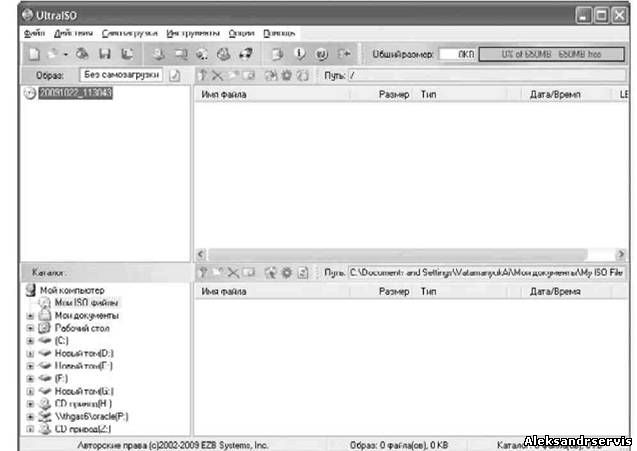This screenshot has height=451, width=637.
Task: Expand the Новый том(G:) node
Action: tap(30, 391)
